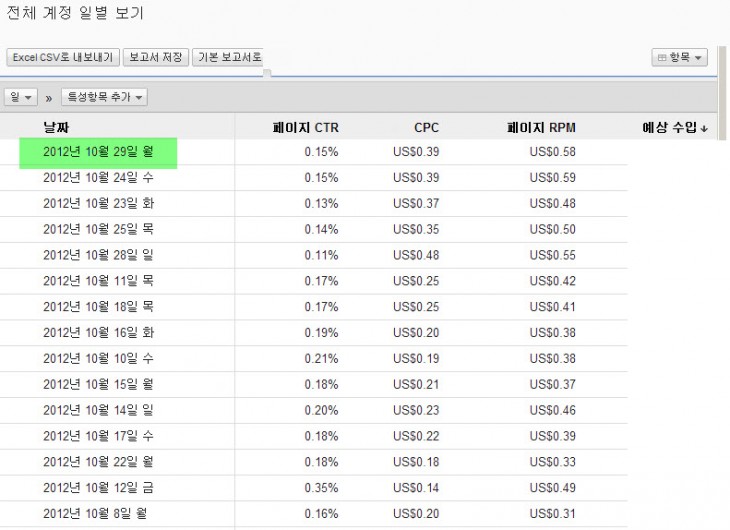This screenshot has width=730, height=530.
Task: Click the US$0.14 CPC value
Action: click(416, 488)
